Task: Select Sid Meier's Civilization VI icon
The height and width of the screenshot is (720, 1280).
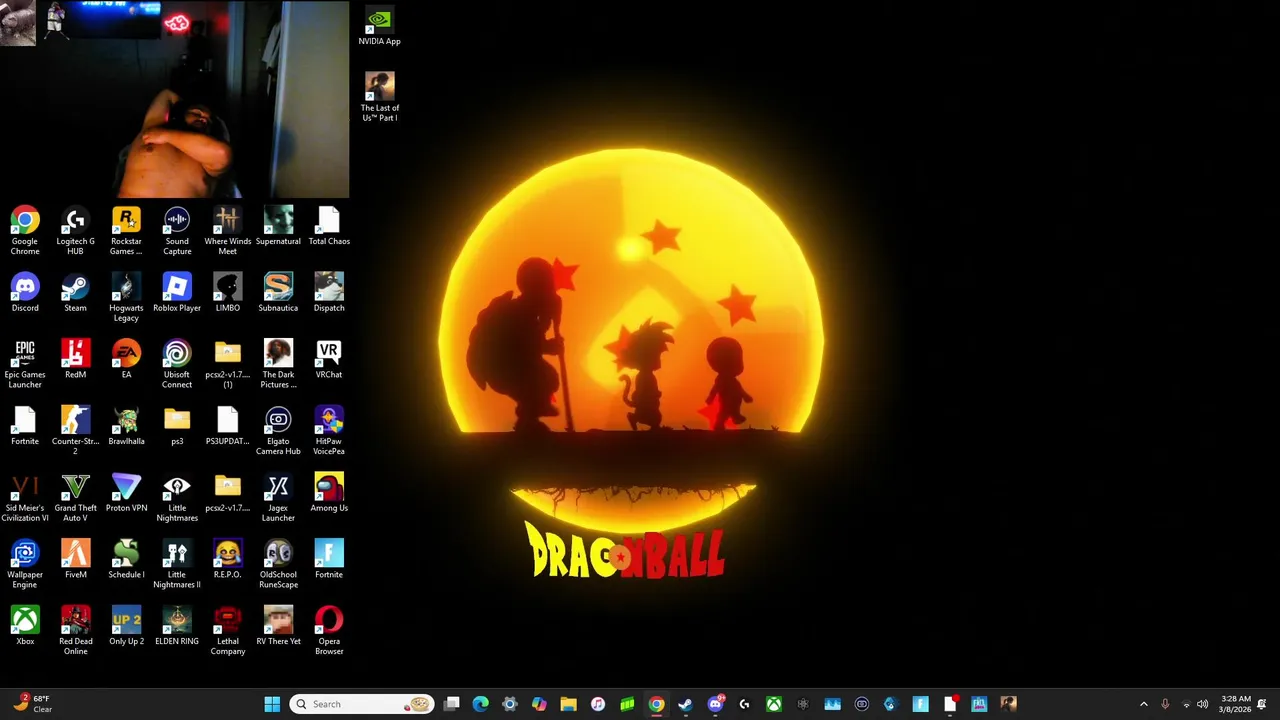Action: [25, 498]
